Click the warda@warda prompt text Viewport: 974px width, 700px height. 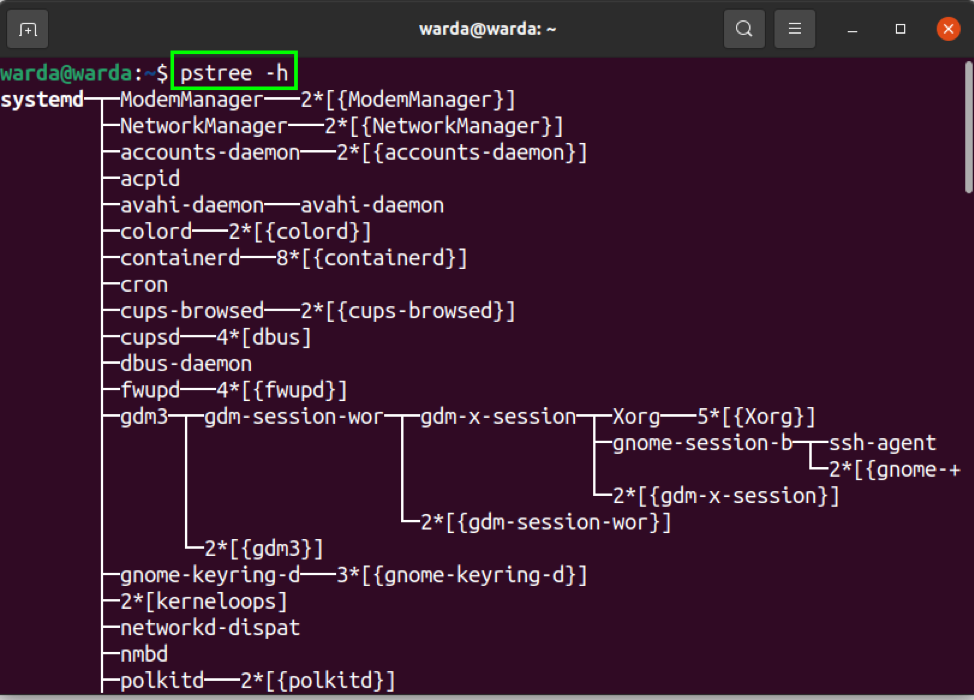click(x=66, y=73)
